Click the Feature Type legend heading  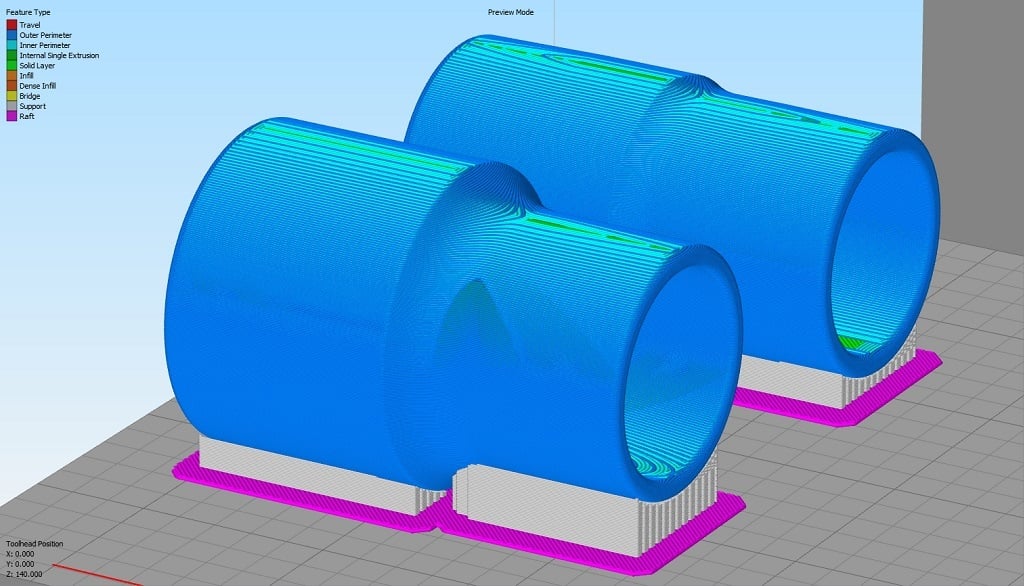pyautogui.click(x=28, y=12)
